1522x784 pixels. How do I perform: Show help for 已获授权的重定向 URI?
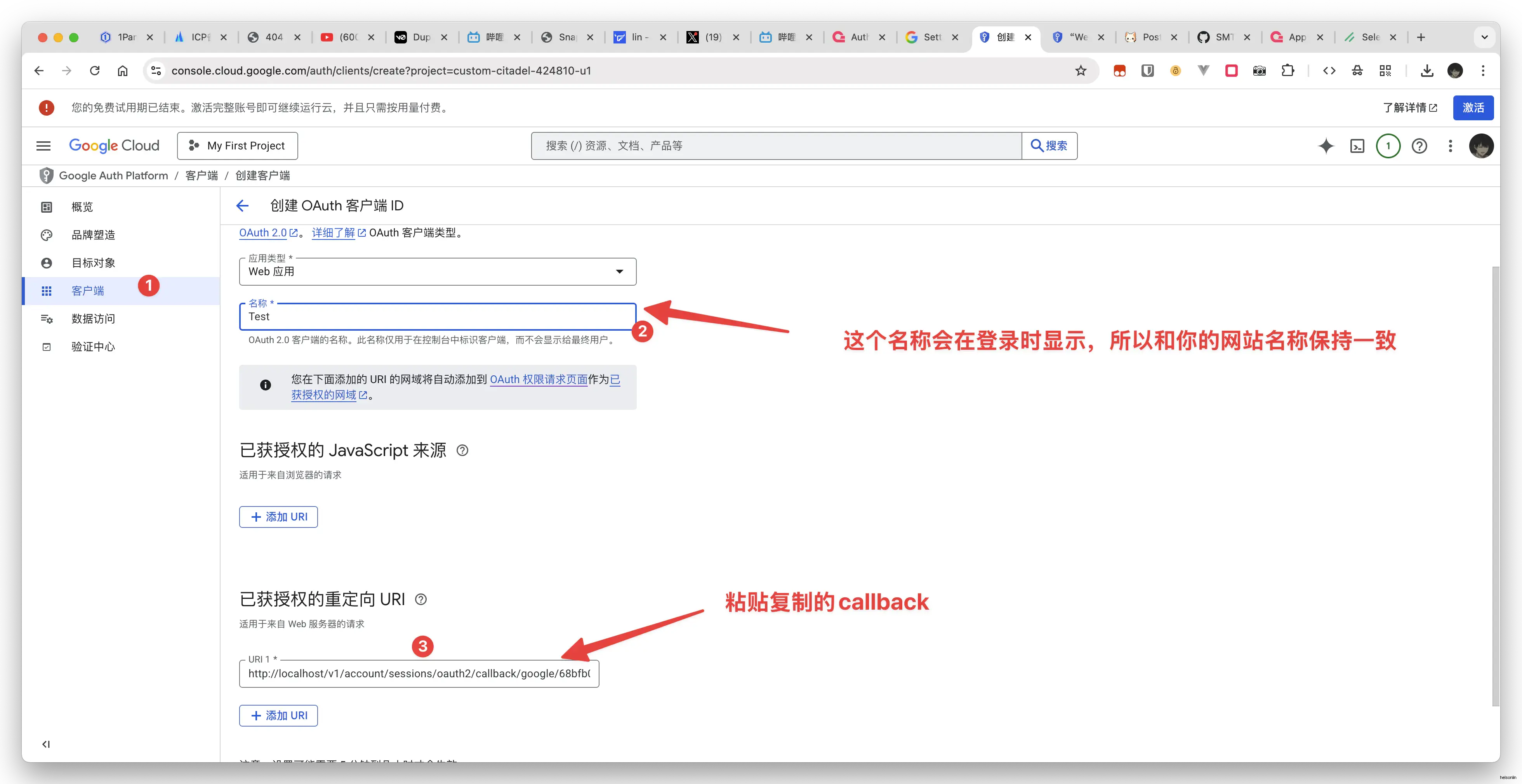click(420, 600)
